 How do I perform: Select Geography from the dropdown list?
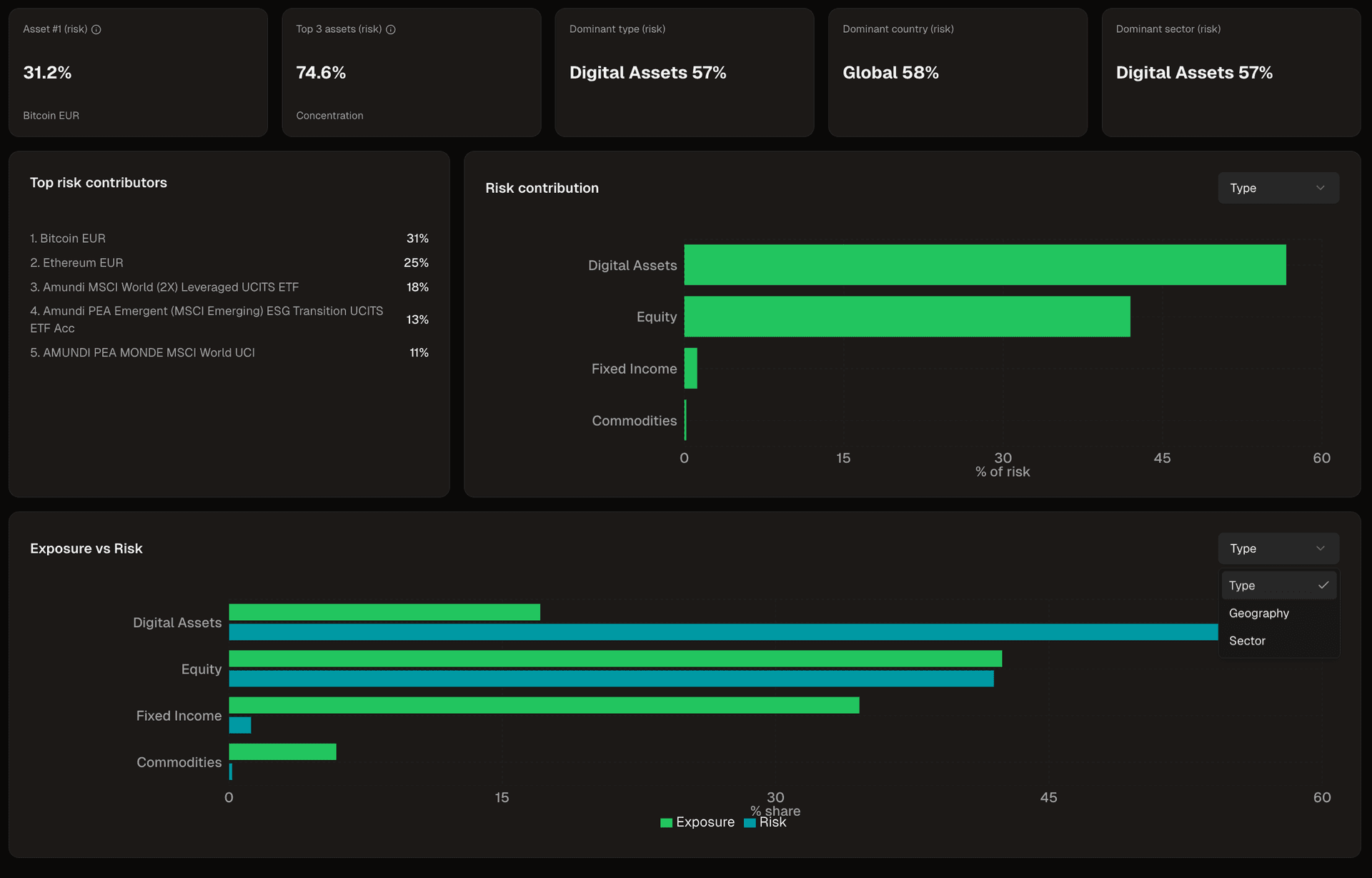coord(1259,613)
